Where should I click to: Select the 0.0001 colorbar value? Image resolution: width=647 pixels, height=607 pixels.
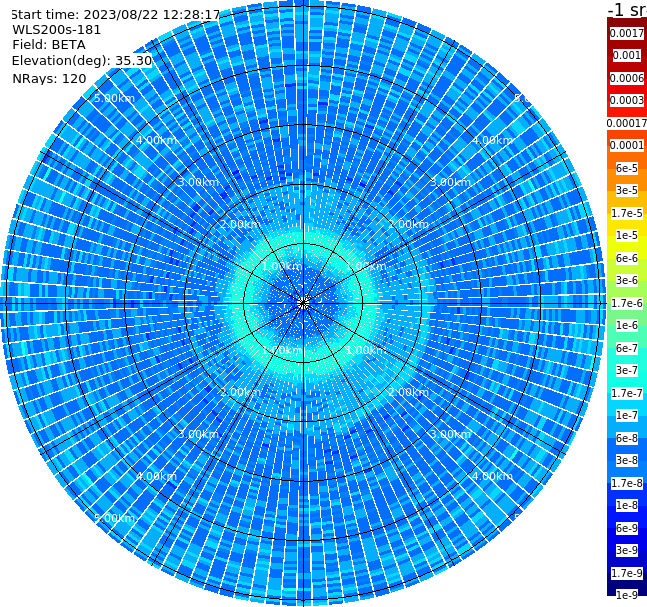627,145
